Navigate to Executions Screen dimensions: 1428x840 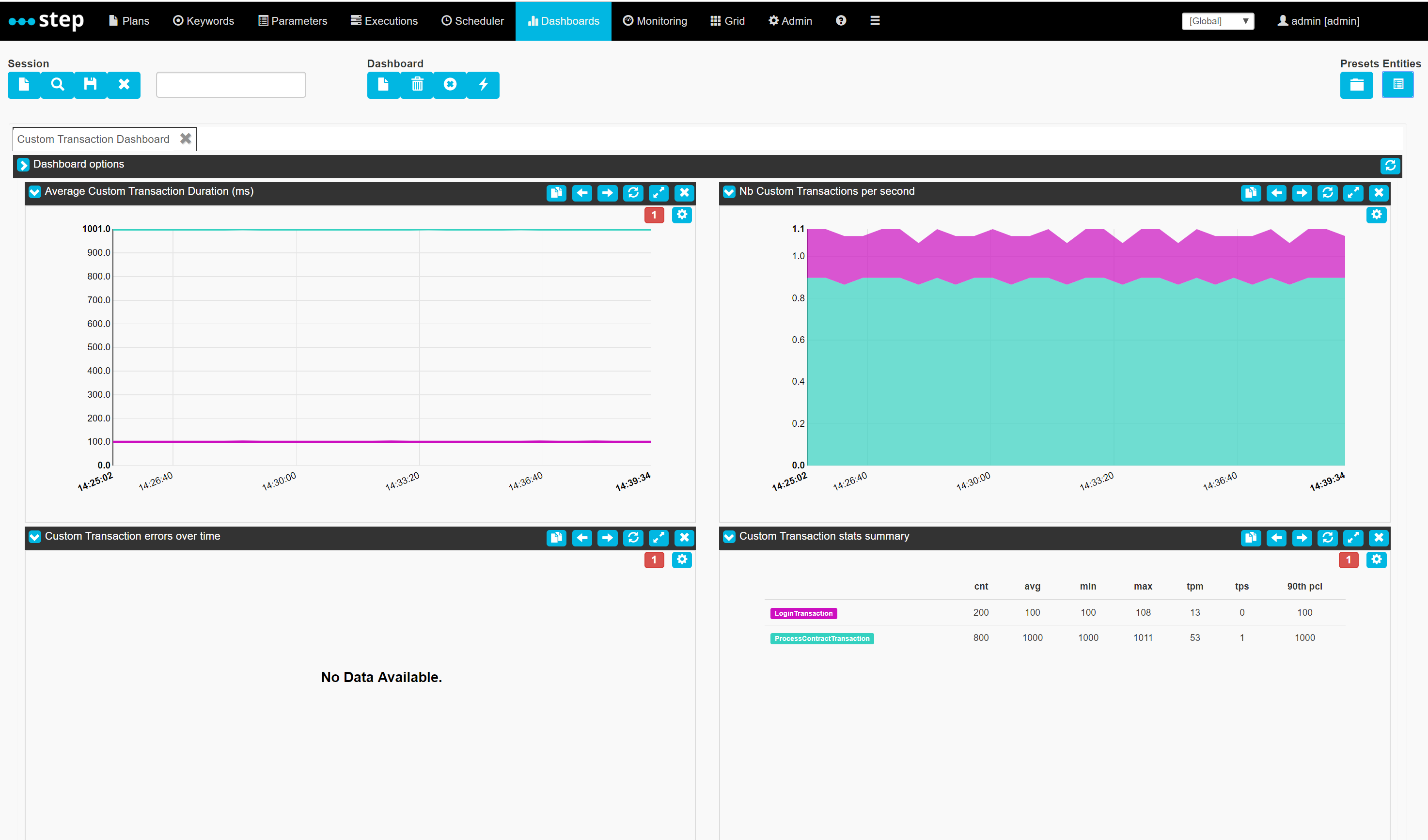point(384,21)
